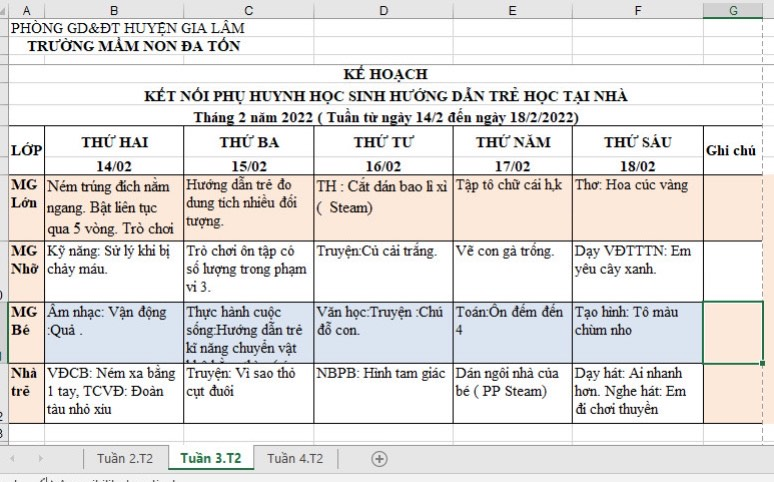Select the active Tuần 3.T2 sheet tab
774x482 pixels.
tap(209, 459)
